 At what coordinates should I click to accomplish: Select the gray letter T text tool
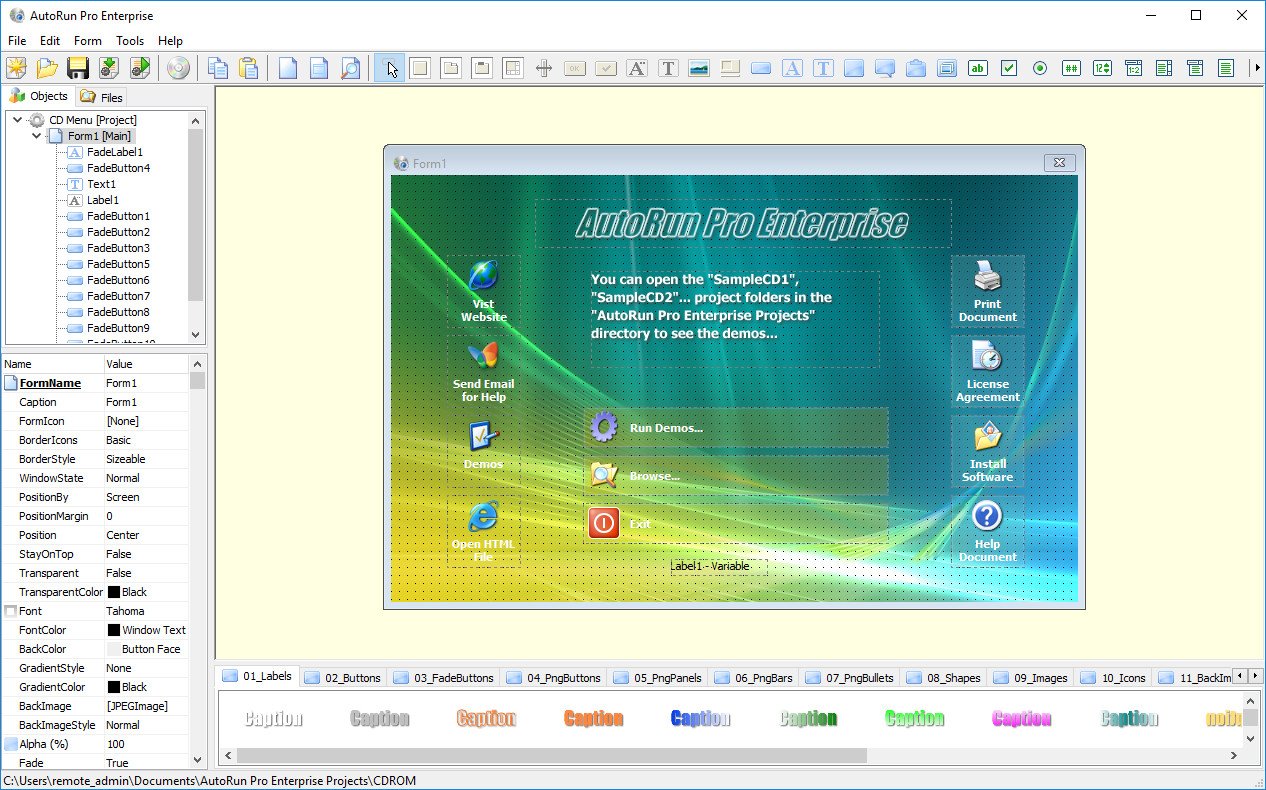point(668,68)
